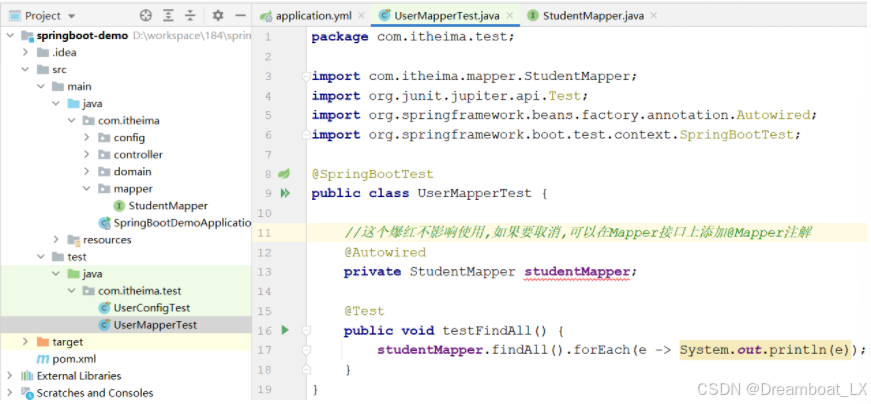Select the .idea folder icon
Viewport: 871px width, 404px height.
(43, 52)
